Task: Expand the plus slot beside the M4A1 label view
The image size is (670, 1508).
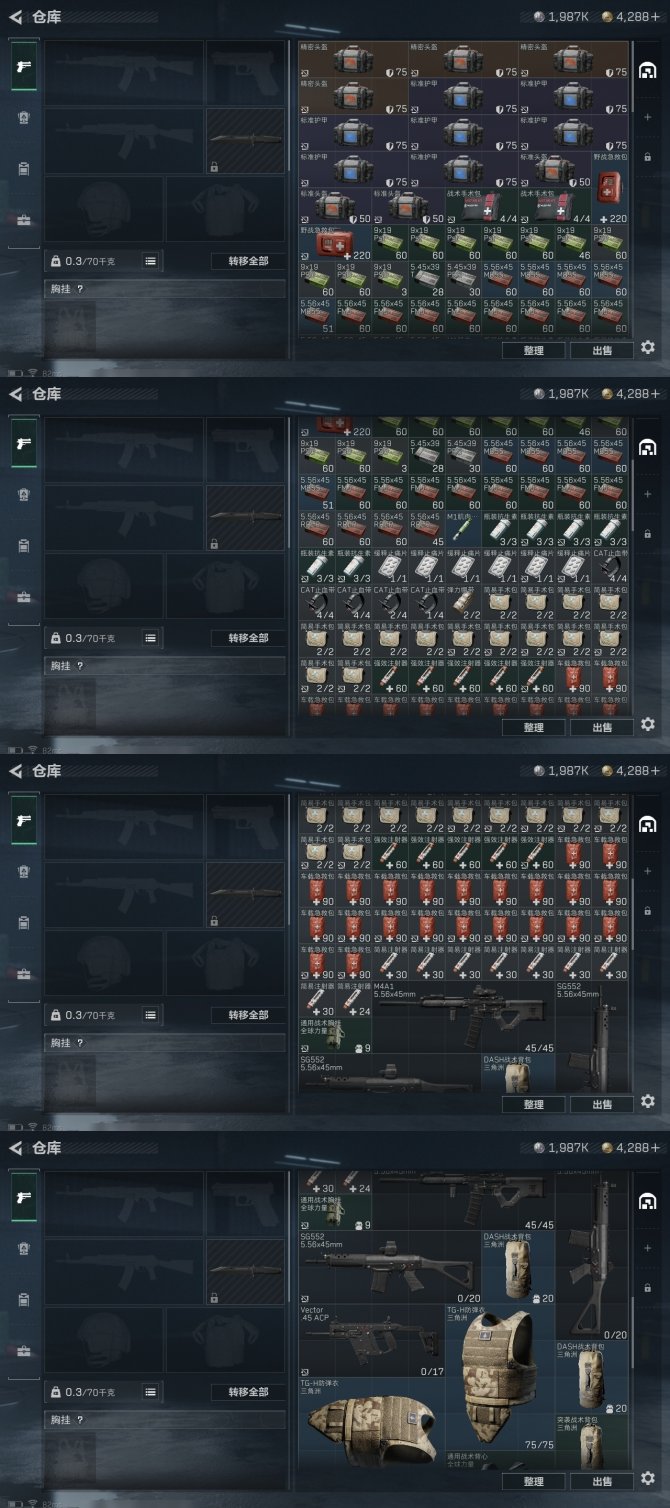Action: tap(648, 870)
